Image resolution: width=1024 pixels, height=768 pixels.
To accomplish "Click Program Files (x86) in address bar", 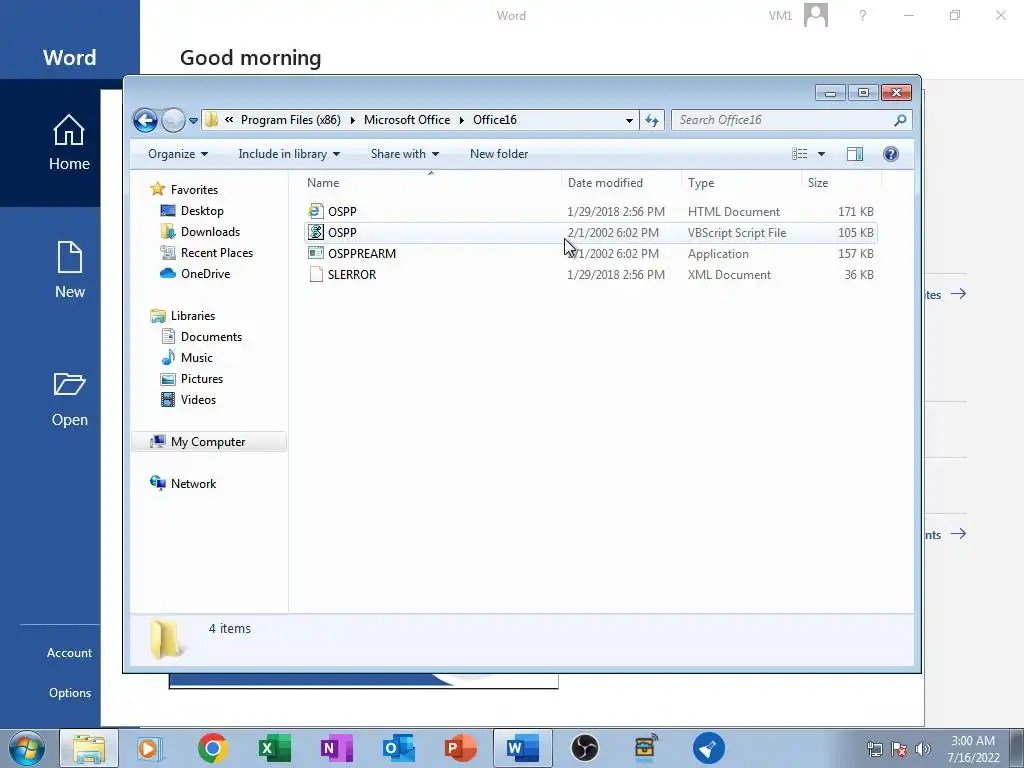I will click(291, 120).
